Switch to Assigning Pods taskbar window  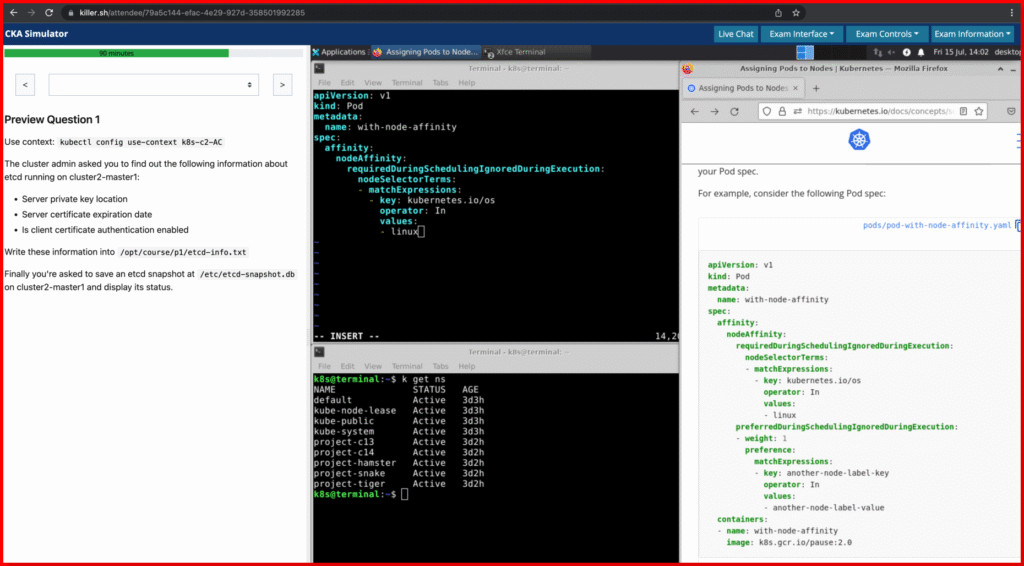[x=426, y=52]
